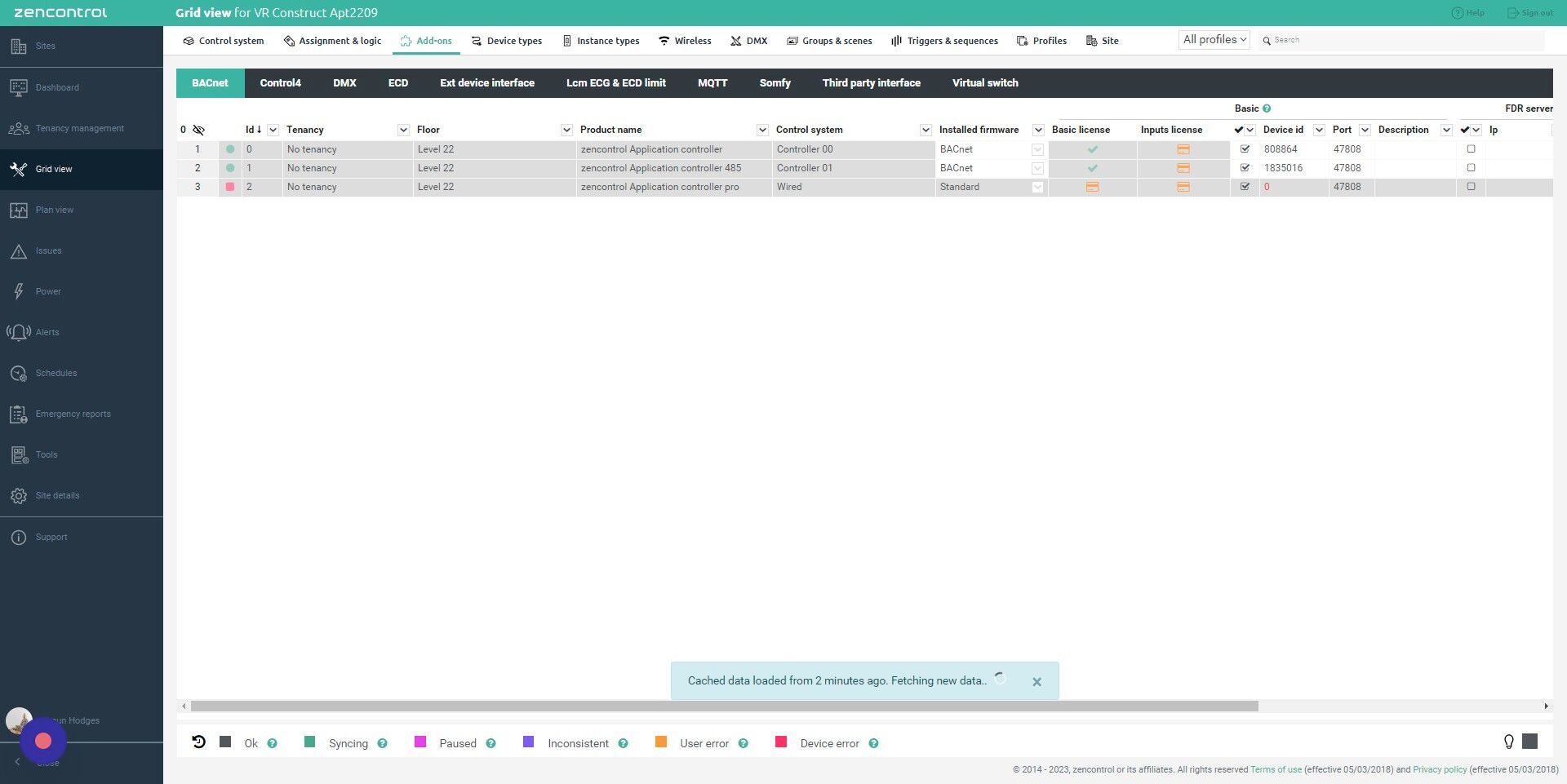Click the Ok status dark color swatch
The height and width of the screenshot is (784, 1567).
(225, 742)
